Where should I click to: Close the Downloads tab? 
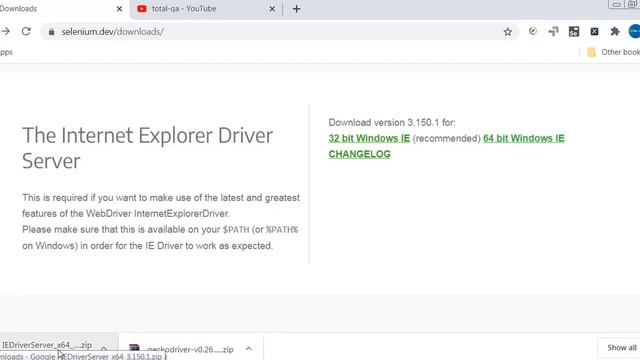pyautogui.click(x=119, y=9)
